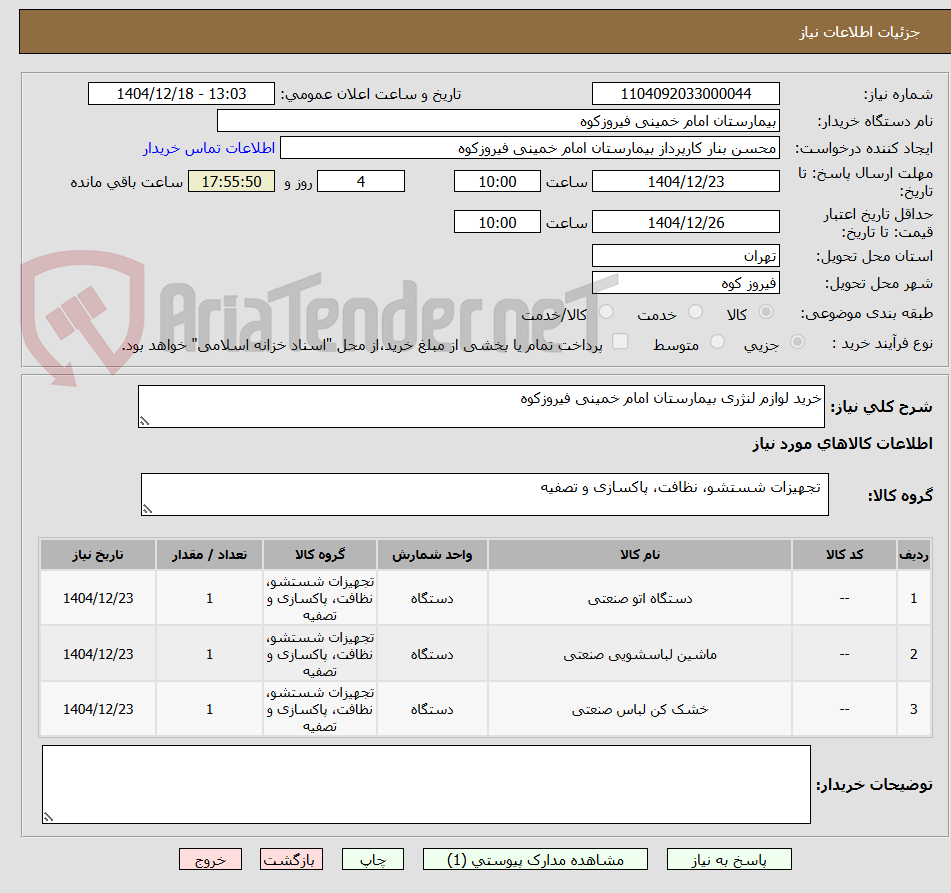
Task: Click the response deadline hour field 10:00
Action: tap(497, 181)
